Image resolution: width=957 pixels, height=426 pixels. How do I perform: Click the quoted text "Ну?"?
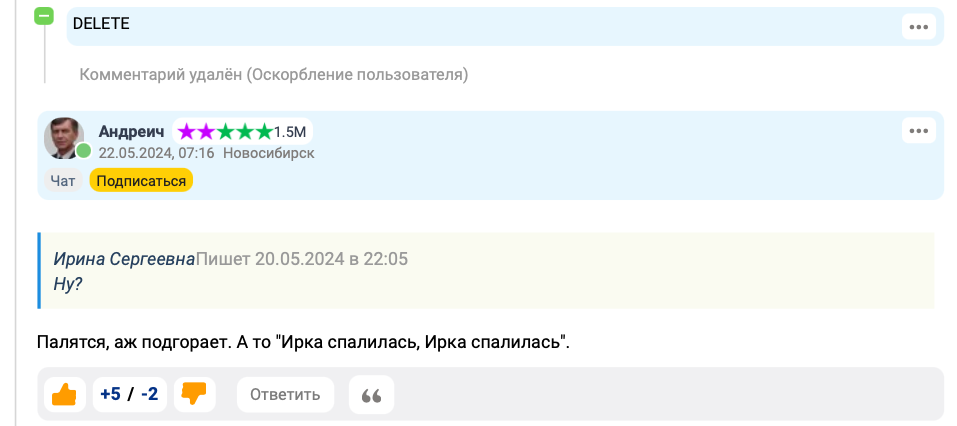pyautogui.click(x=68, y=283)
